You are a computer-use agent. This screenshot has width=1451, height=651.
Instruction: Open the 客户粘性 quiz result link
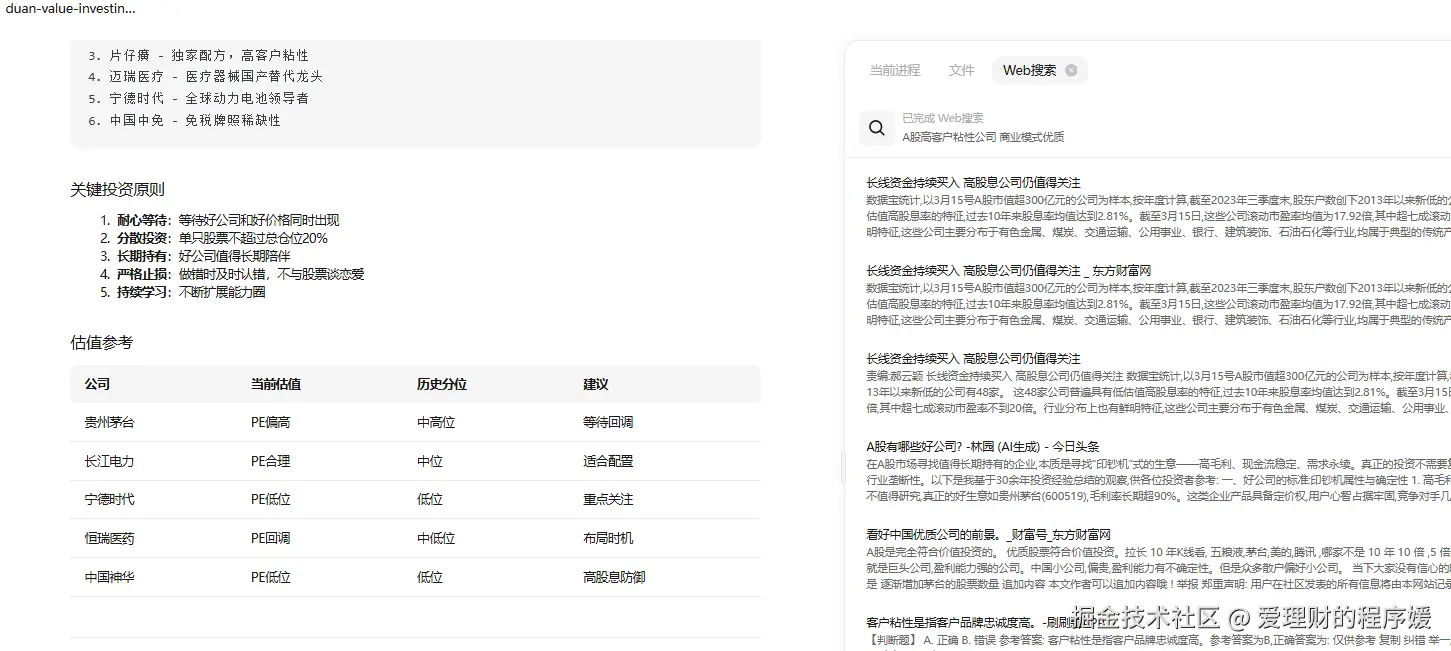click(965, 621)
